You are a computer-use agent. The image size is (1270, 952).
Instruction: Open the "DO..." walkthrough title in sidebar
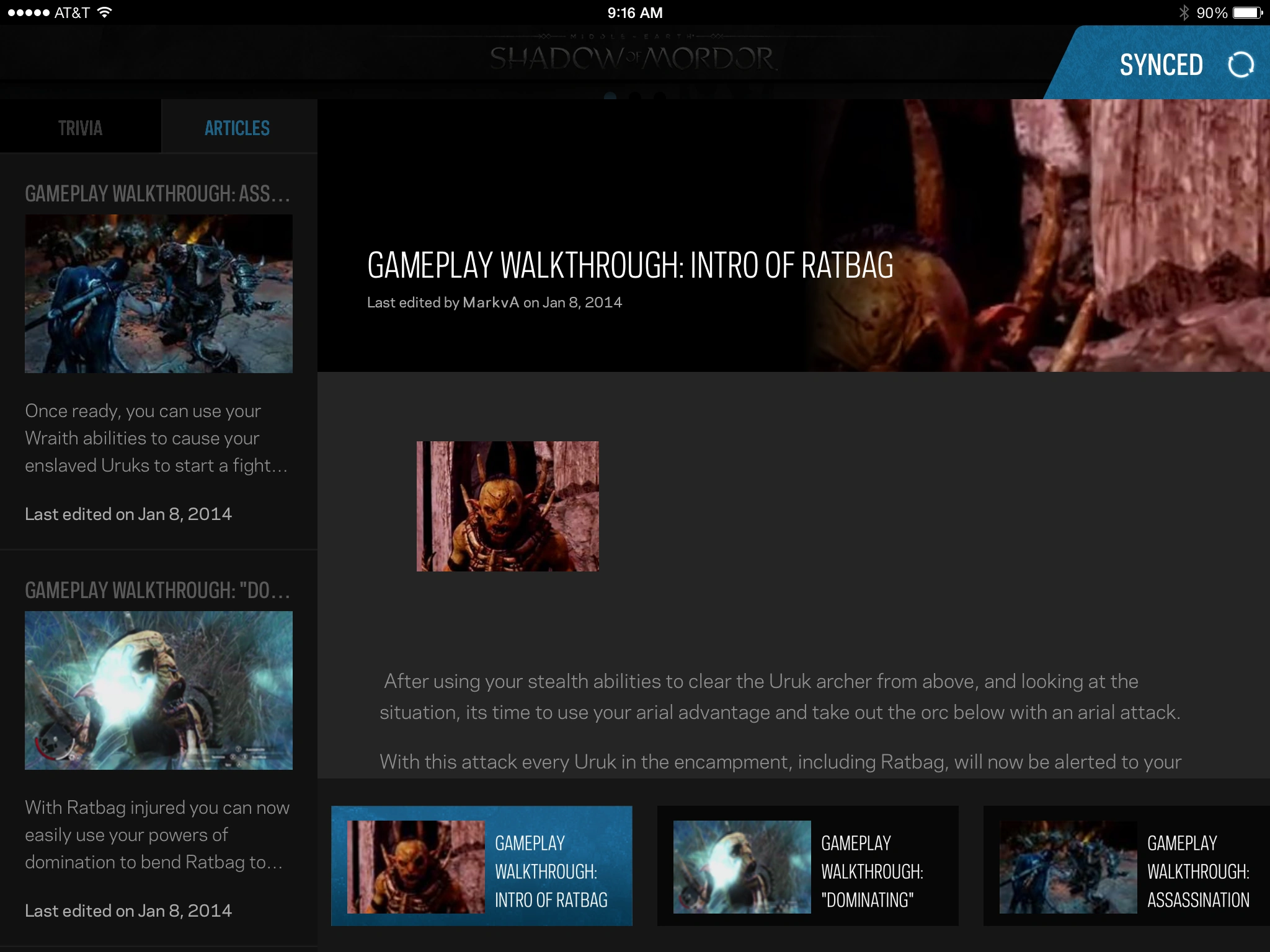[x=158, y=591]
